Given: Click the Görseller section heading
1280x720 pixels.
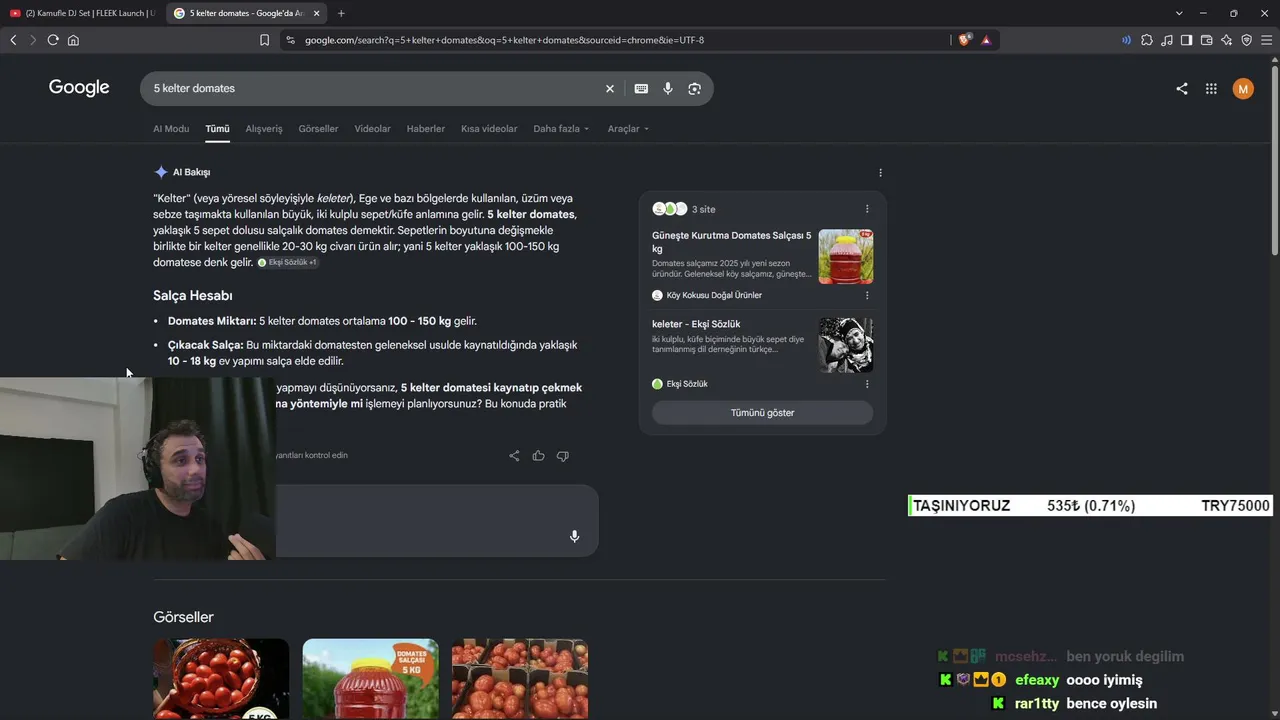Looking at the screenshot, I should pos(183,617).
